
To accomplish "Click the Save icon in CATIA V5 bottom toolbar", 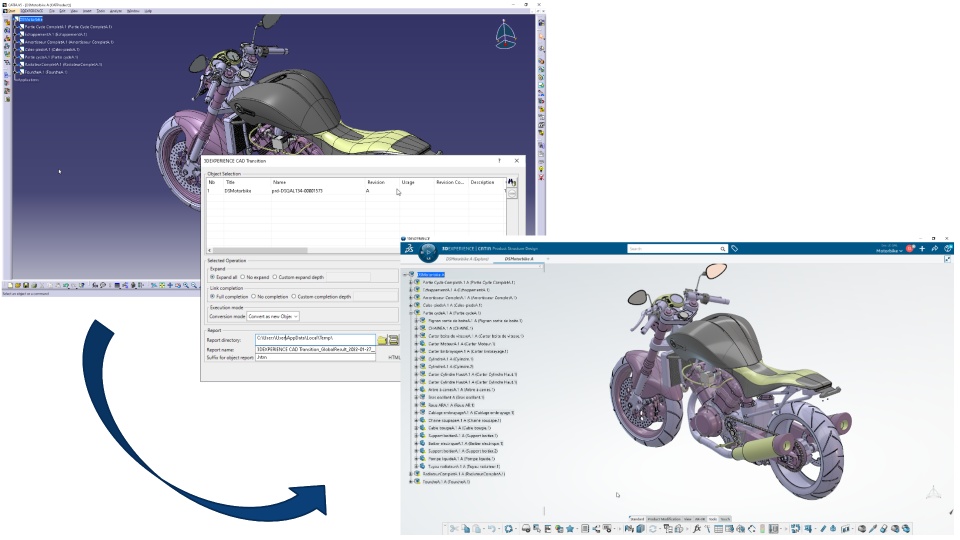I will coord(26,285).
